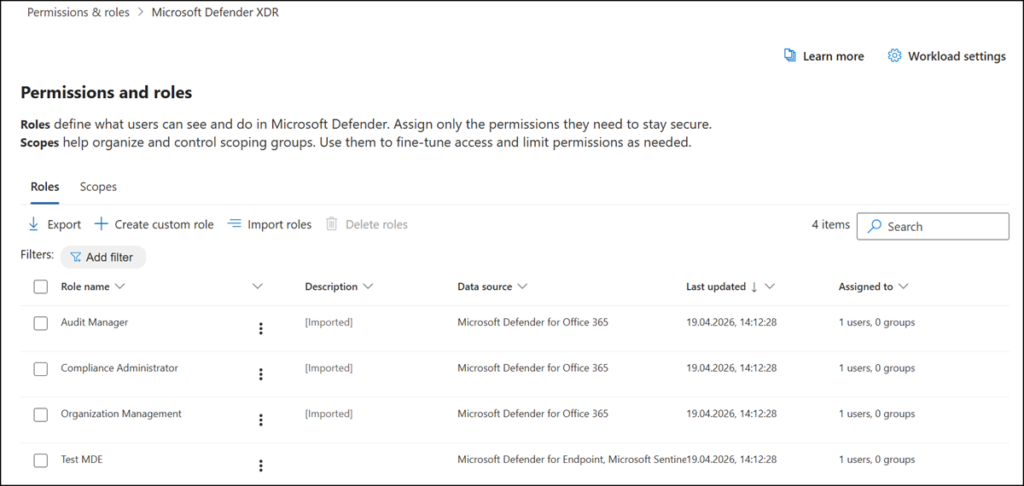This screenshot has width=1024, height=486.
Task: Click Audit Manager's 19.04.2026 timestamp
Action: (731, 322)
